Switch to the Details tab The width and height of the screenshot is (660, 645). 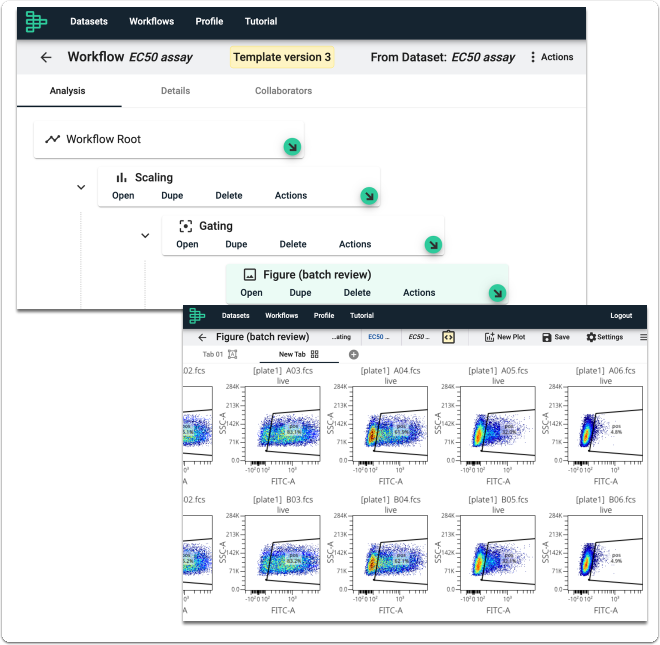click(x=176, y=91)
